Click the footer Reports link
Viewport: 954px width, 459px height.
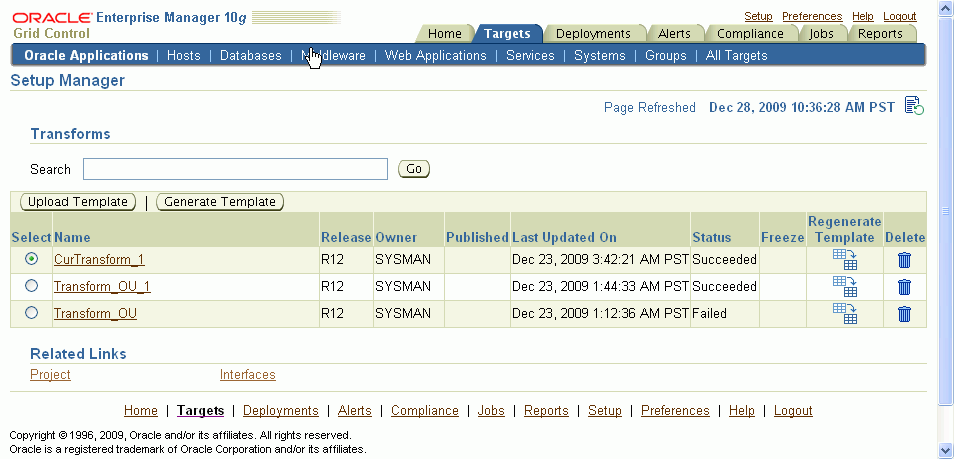pyautogui.click(x=546, y=410)
